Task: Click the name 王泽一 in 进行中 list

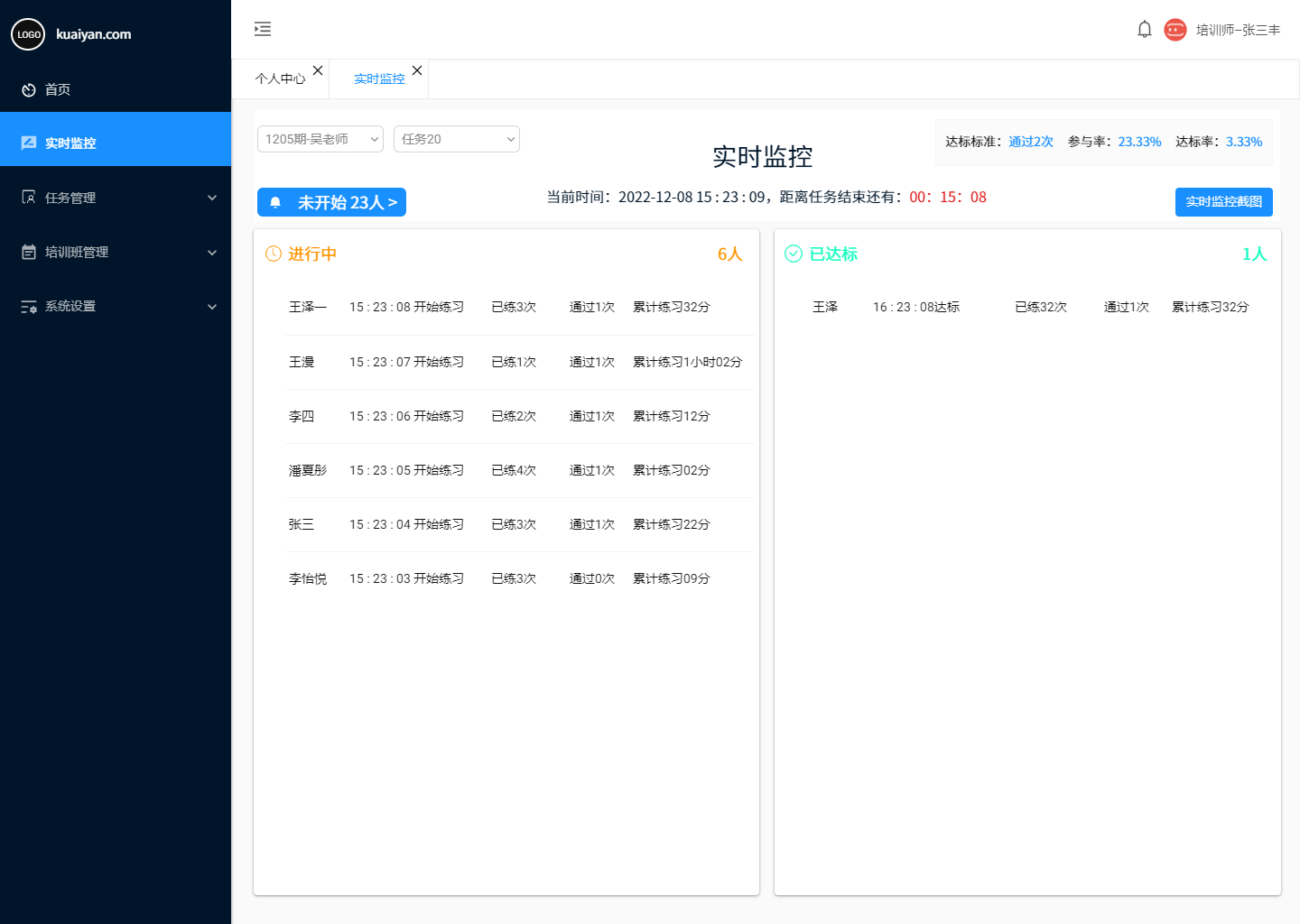Action: (308, 307)
